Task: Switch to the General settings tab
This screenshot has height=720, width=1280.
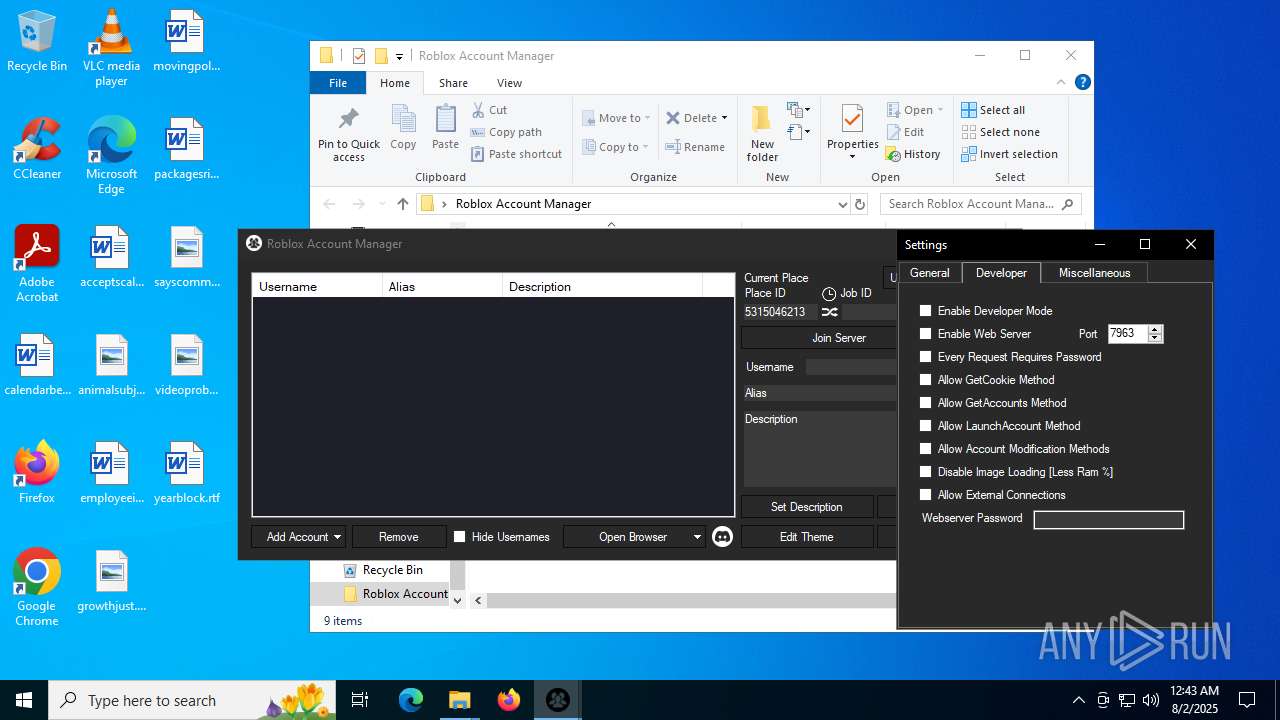Action: [x=929, y=273]
